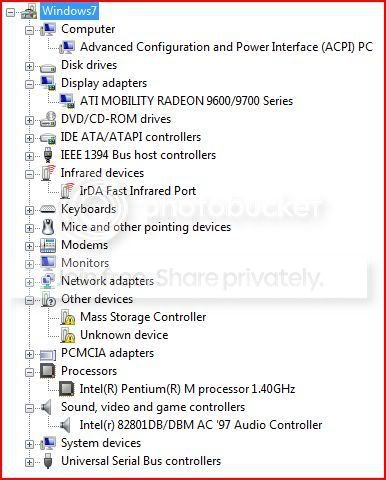Viewport: 386px width, 480px height.
Task: Expand the DVD/CD-ROM drives node
Action: tap(29, 120)
